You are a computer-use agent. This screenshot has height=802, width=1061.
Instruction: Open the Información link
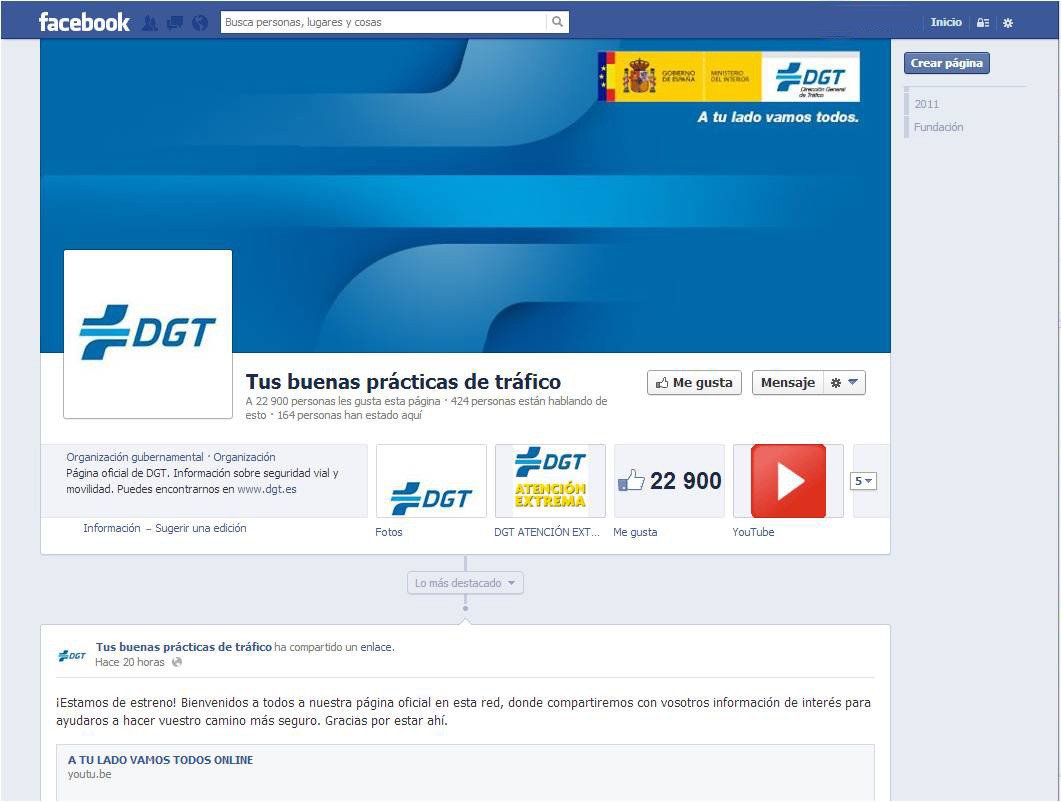[x=112, y=528]
